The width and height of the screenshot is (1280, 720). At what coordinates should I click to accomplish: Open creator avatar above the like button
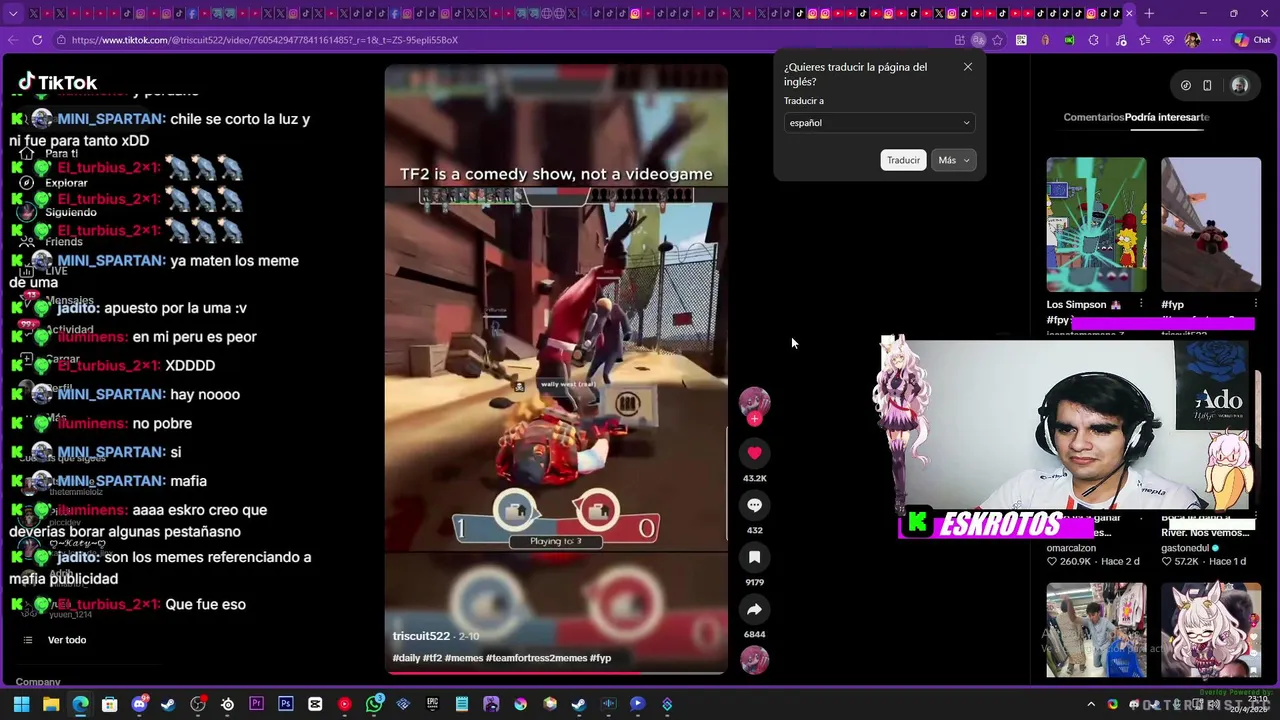[754, 403]
